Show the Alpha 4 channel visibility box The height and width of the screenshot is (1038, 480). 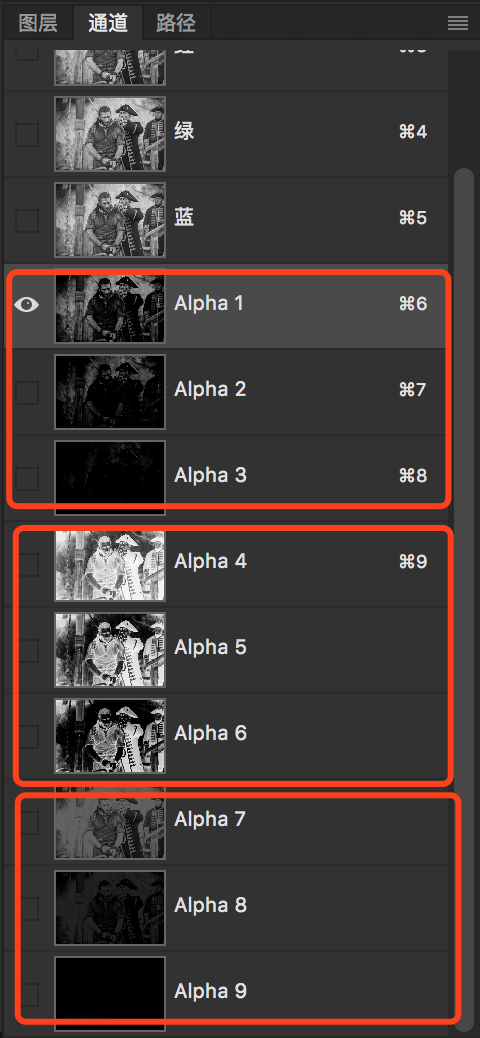click(x=26, y=565)
